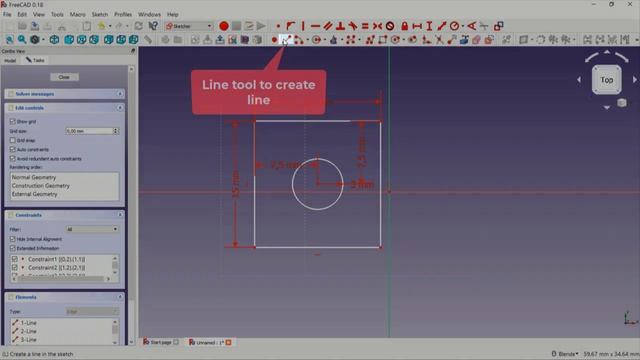Apply the Vertical distance constraint
The height and width of the screenshot is (360, 640).
(429, 26)
